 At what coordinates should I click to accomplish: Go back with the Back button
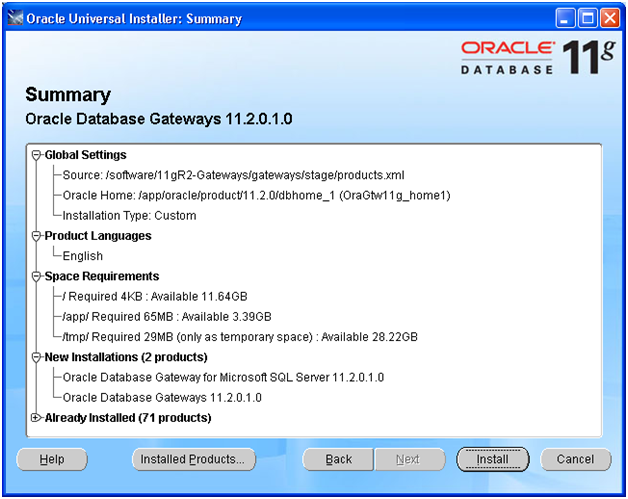tap(338, 459)
